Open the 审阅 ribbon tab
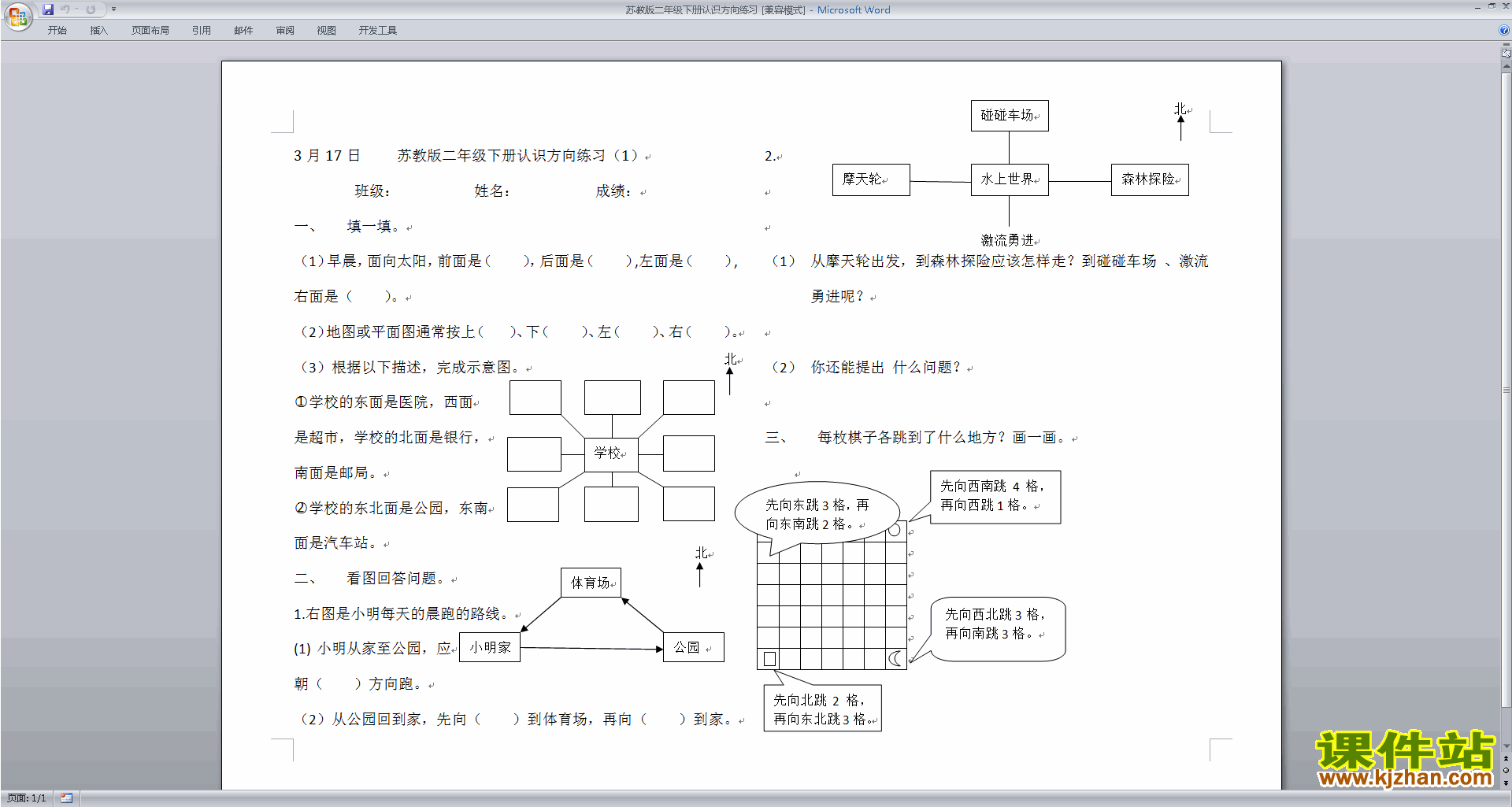1512x807 pixels. point(285,31)
